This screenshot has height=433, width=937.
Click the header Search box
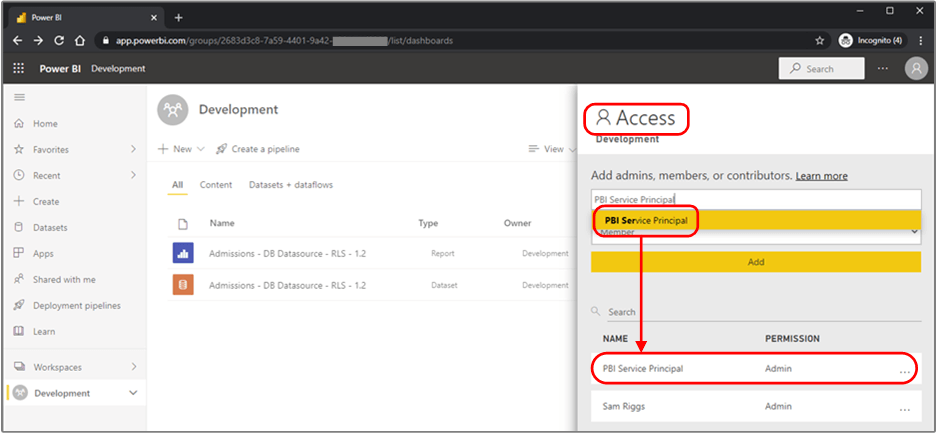coord(822,69)
